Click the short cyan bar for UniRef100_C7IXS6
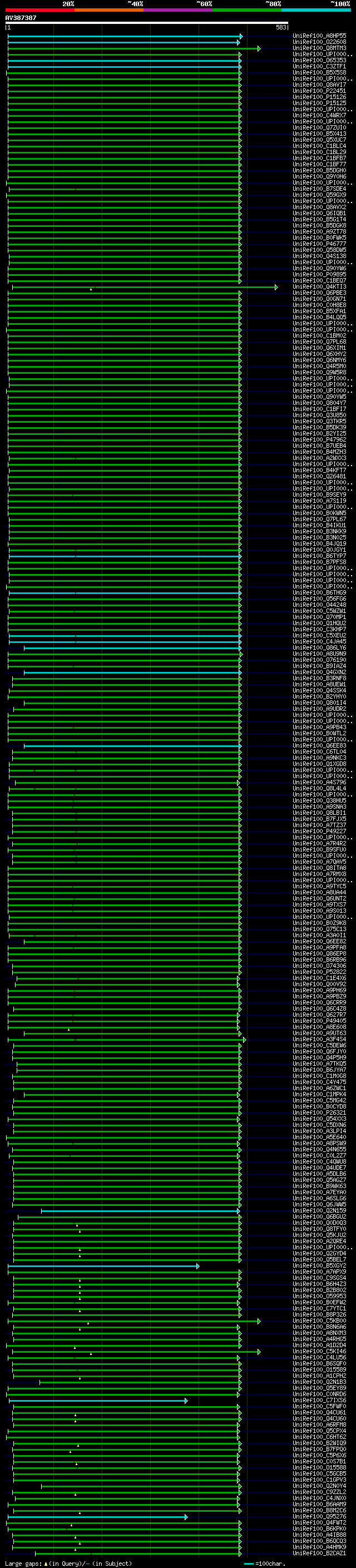Viewport: 356px width, 1568px height. (98, 1400)
